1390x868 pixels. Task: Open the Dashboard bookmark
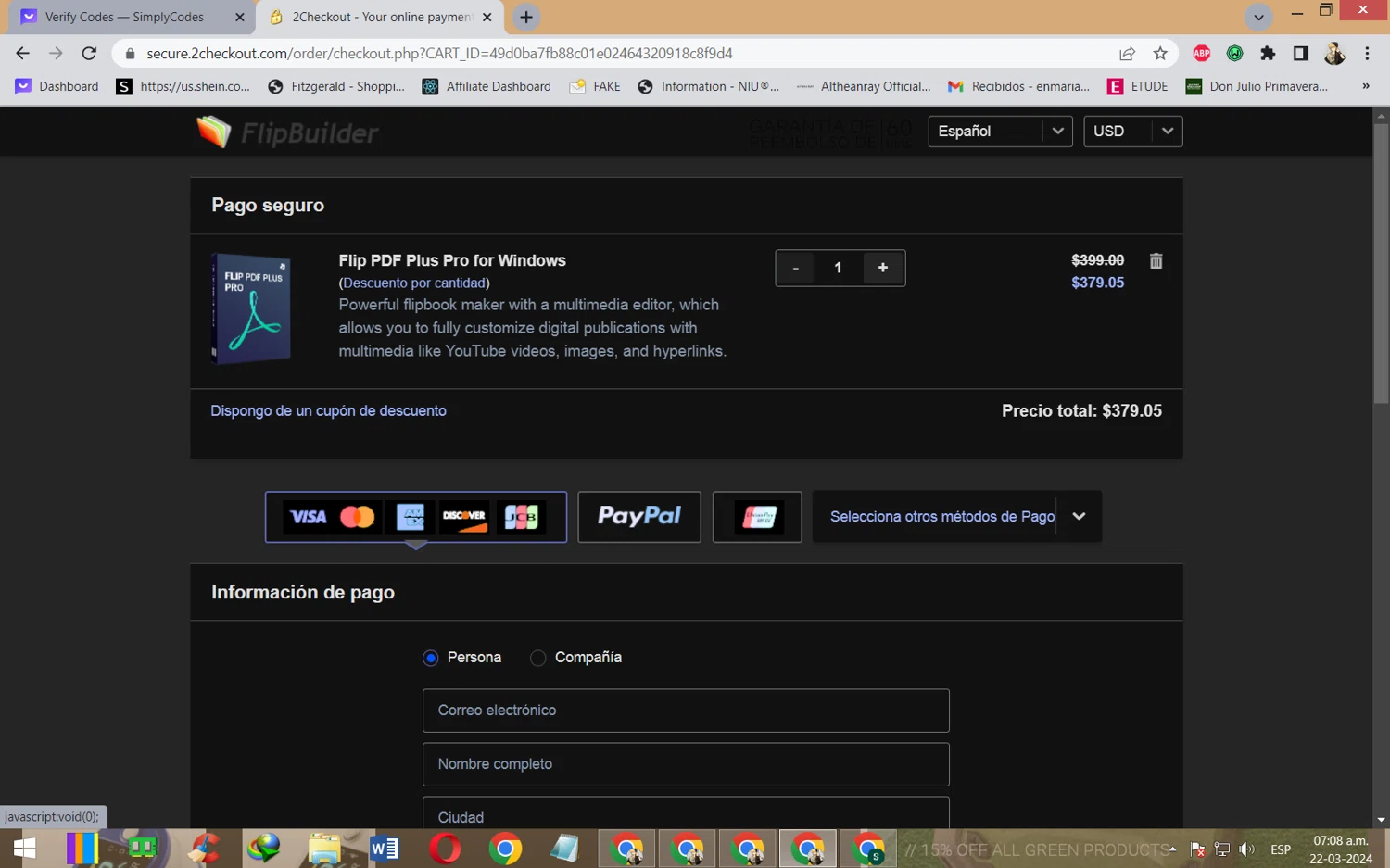57,86
